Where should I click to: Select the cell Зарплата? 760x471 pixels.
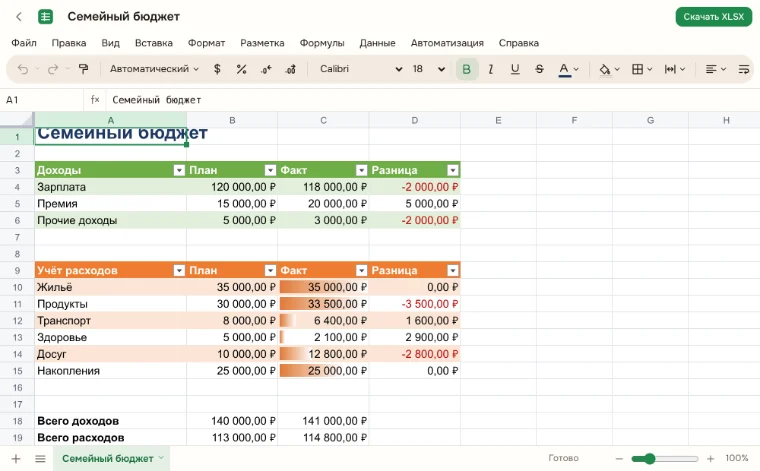point(111,187)
